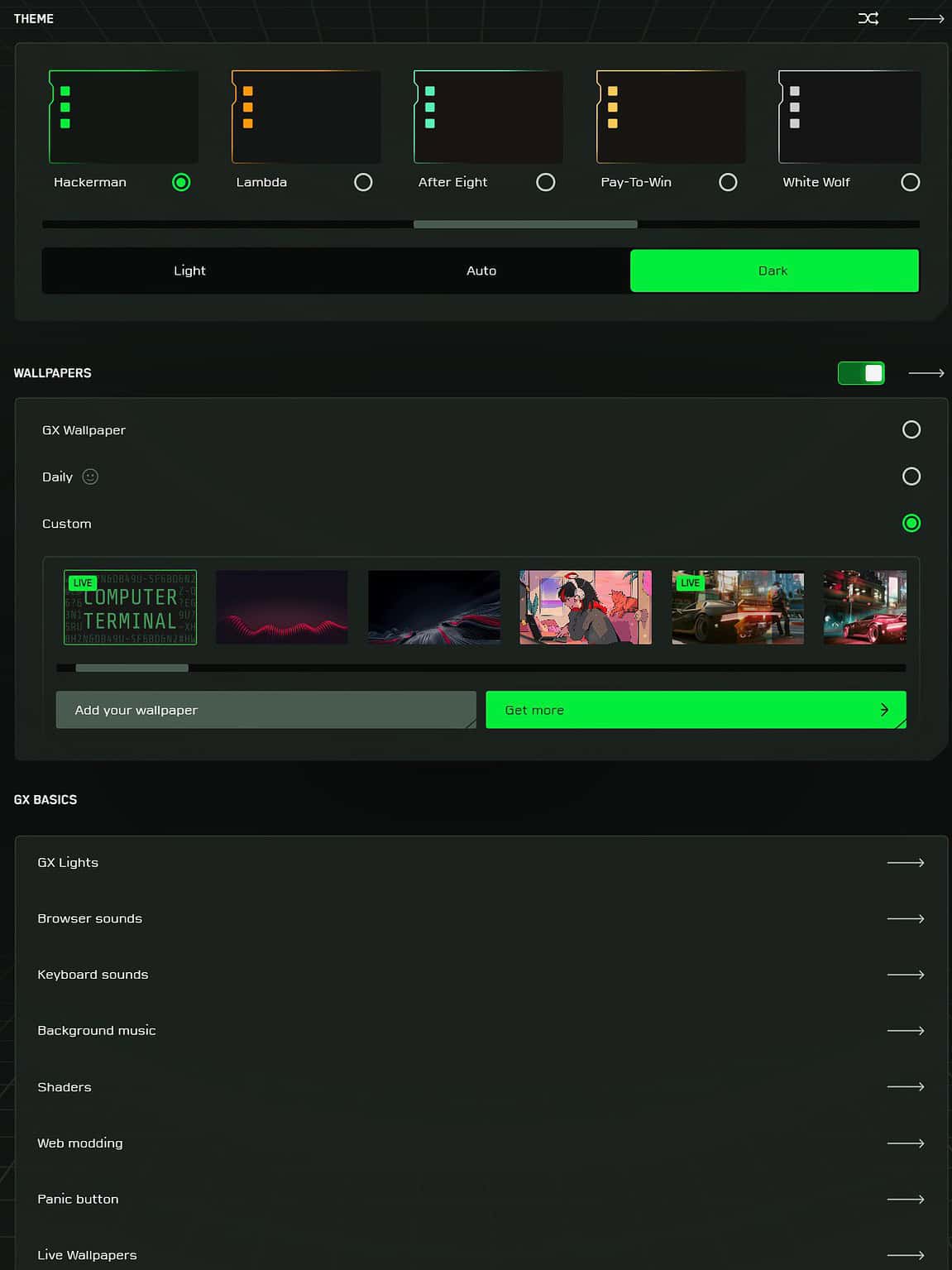Viewport: 952px width, 1270px height.
Task: Open Panic button settings
Action: 907,1199
